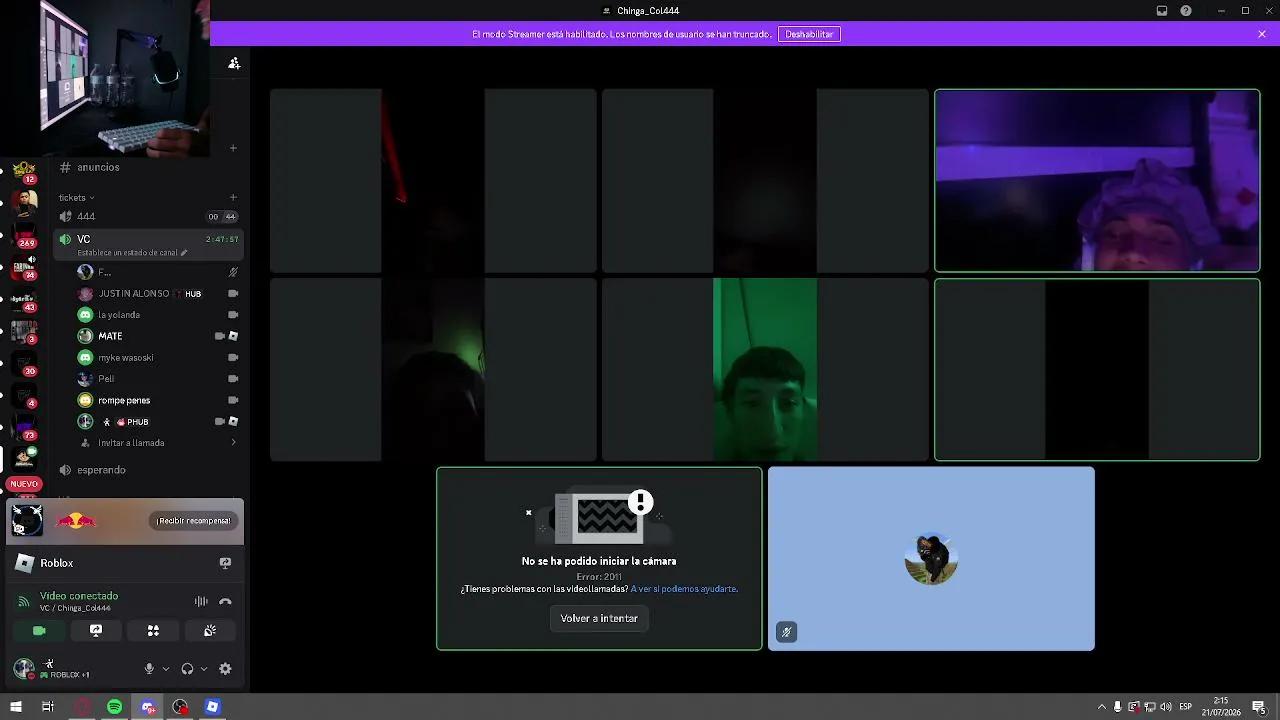The image size is (1280, 720).
Task: Dismiss the streamer mode banner
Action: [1262, 34]
